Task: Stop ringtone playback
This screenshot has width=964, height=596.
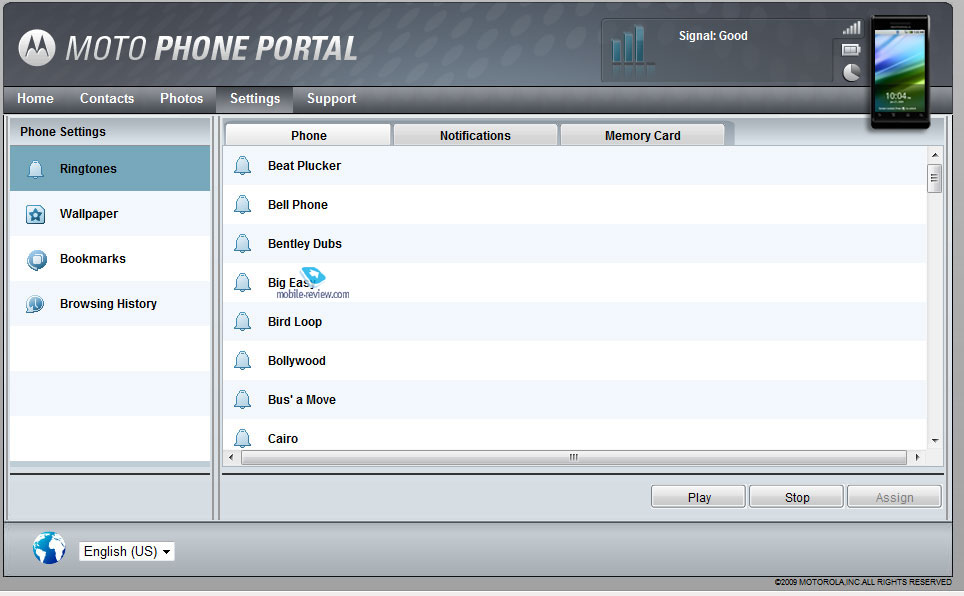Action: coord(797,497)
